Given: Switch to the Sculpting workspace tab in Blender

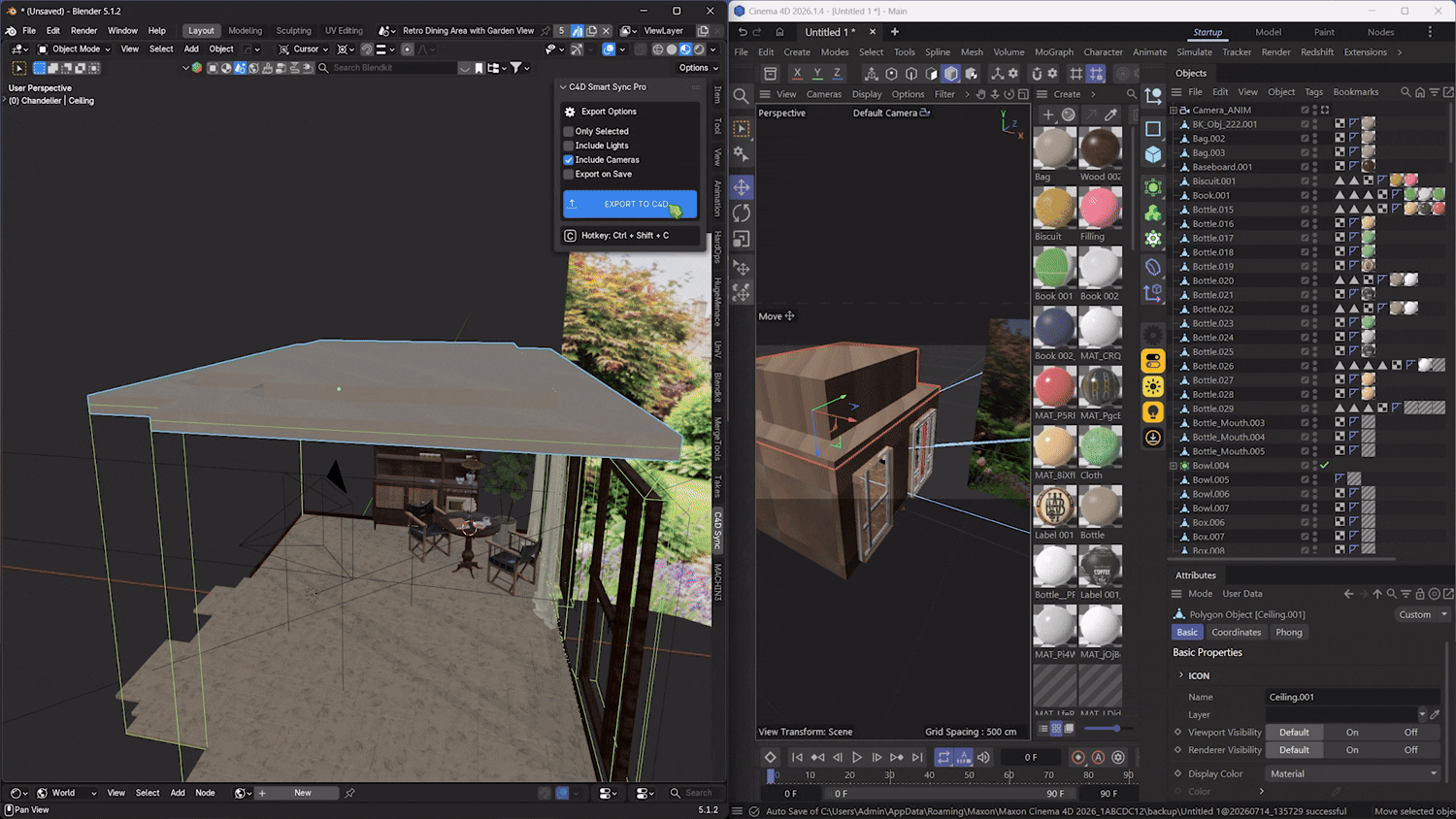Looking at the screenshot, I should (x=293, y=31).
